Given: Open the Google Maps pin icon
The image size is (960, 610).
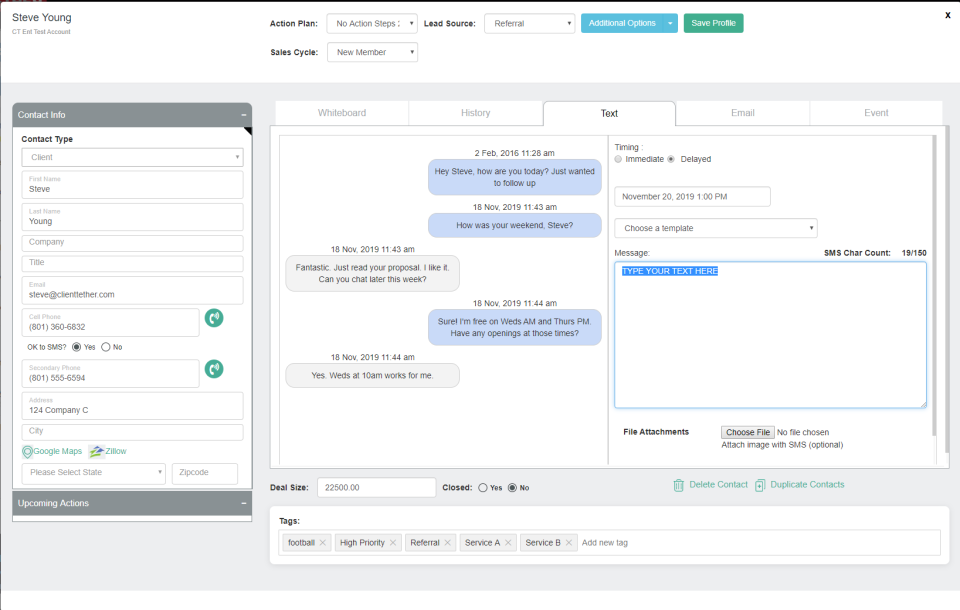Looking at the screenshot, I should coord(28,451).
